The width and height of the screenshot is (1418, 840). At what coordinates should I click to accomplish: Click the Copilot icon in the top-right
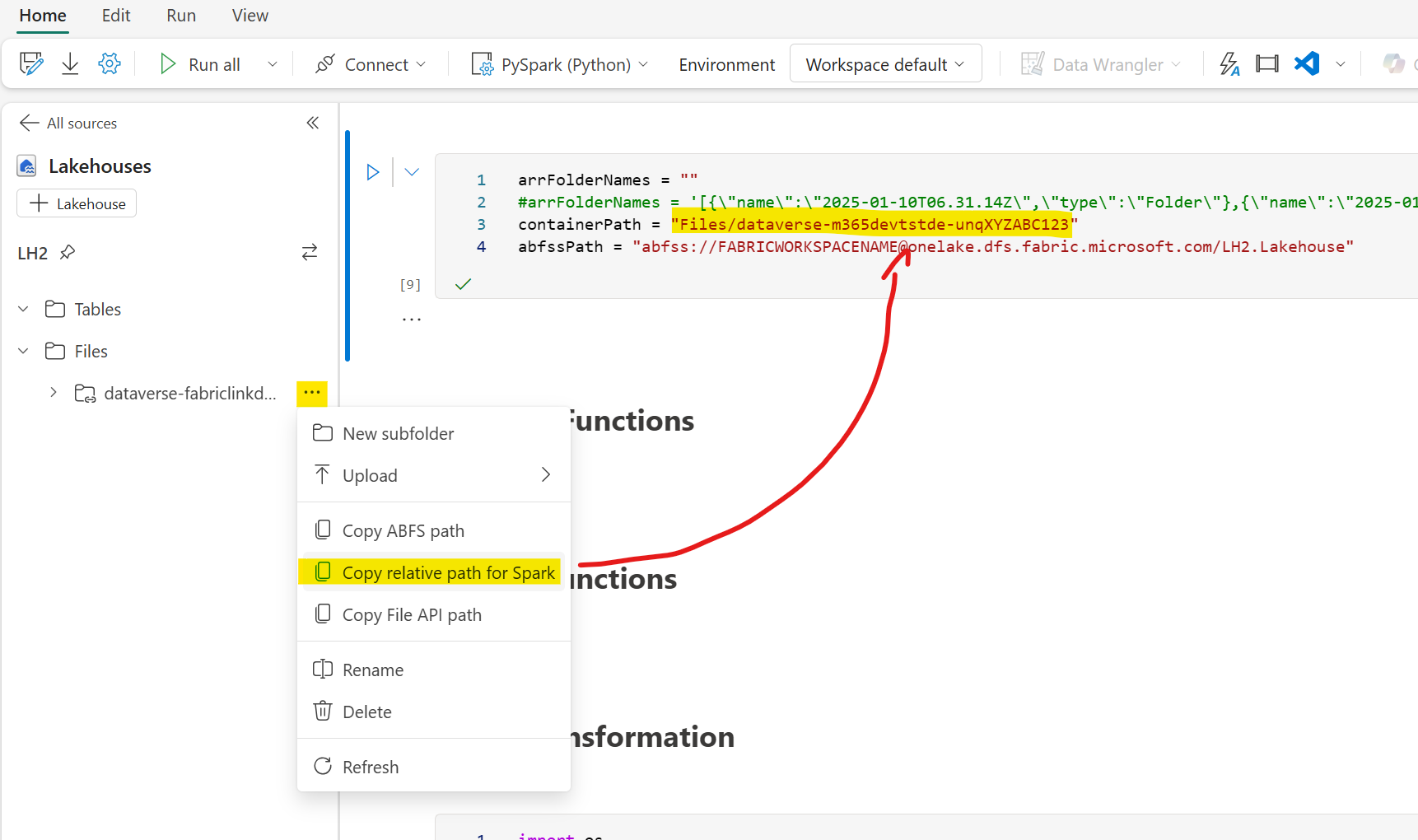click(x=1394, y=63)
